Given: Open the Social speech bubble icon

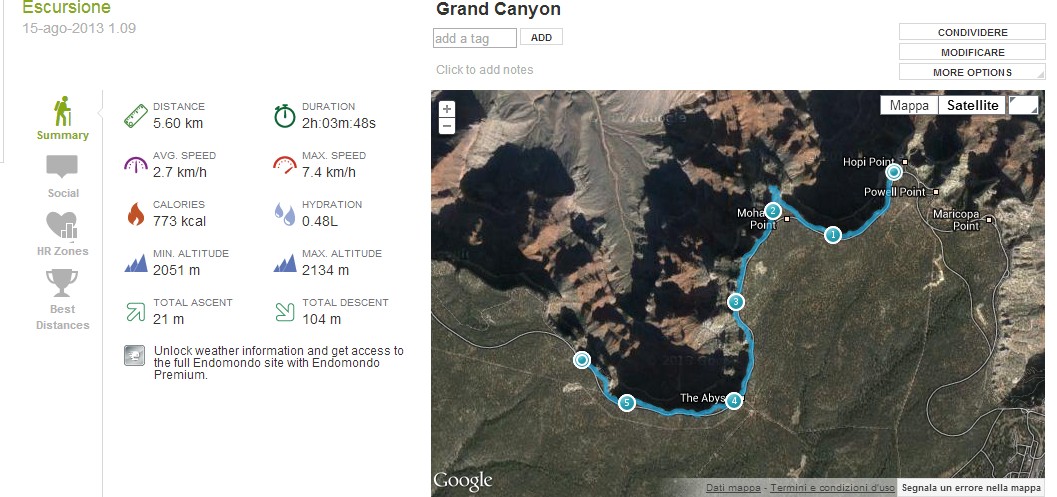Looking at the screenshot, I should tap(62, 167).
